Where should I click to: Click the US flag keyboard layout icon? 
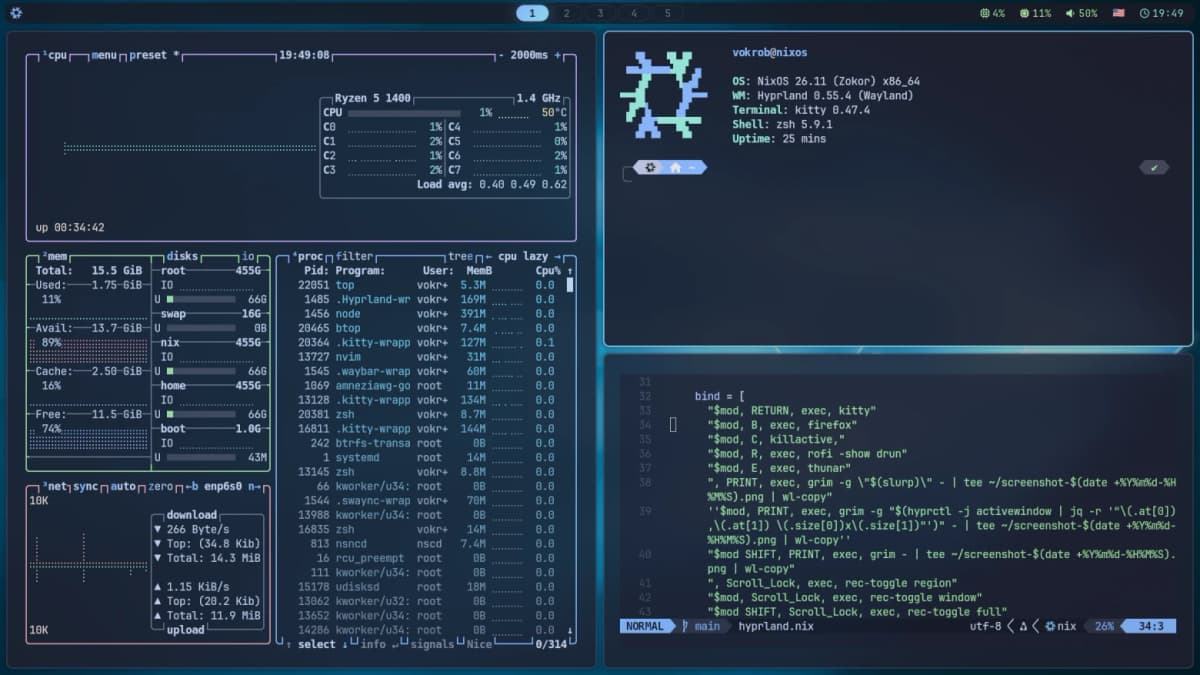(1118, 13)
